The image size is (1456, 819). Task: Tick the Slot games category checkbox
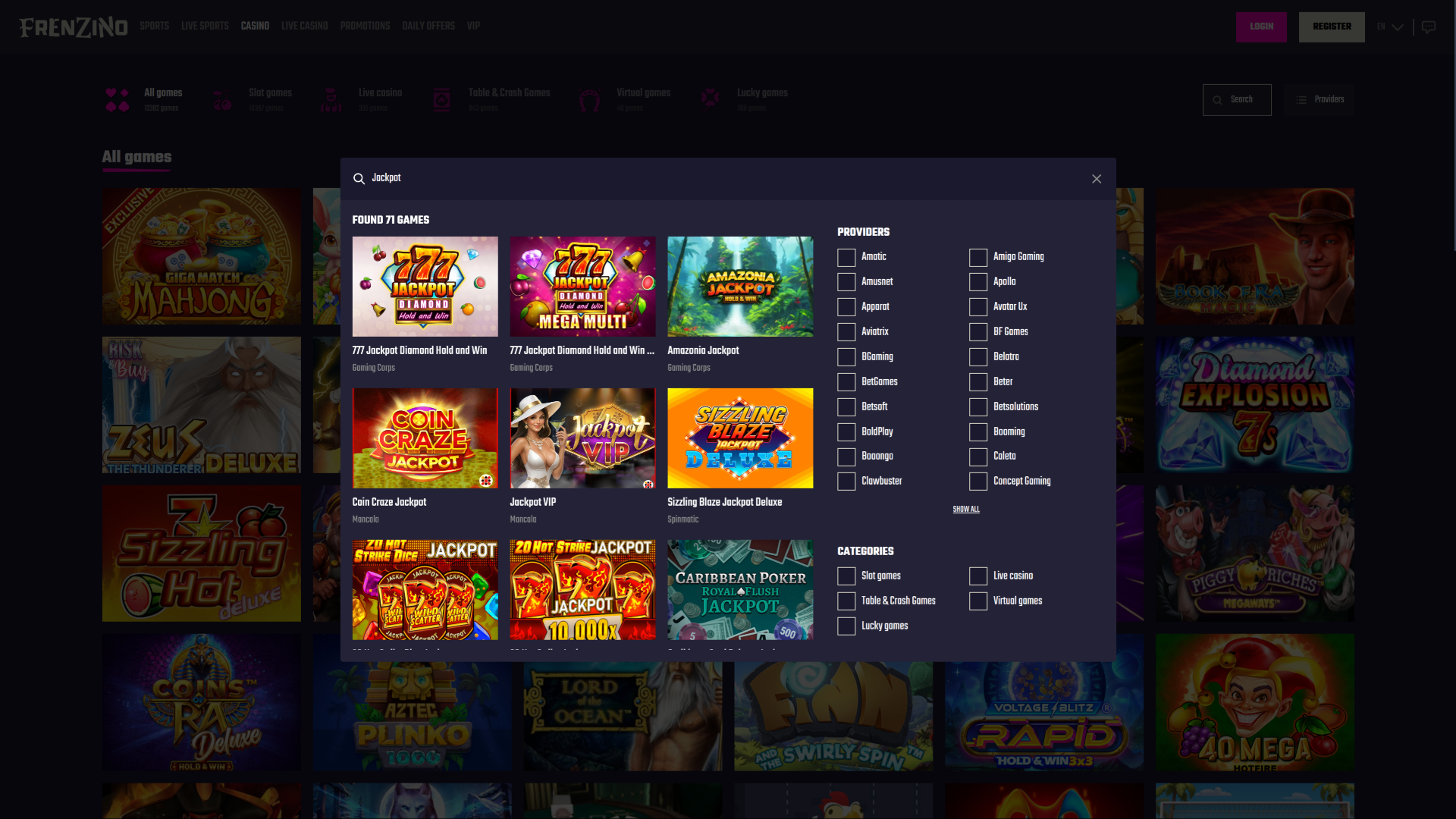tap(846, 576)
